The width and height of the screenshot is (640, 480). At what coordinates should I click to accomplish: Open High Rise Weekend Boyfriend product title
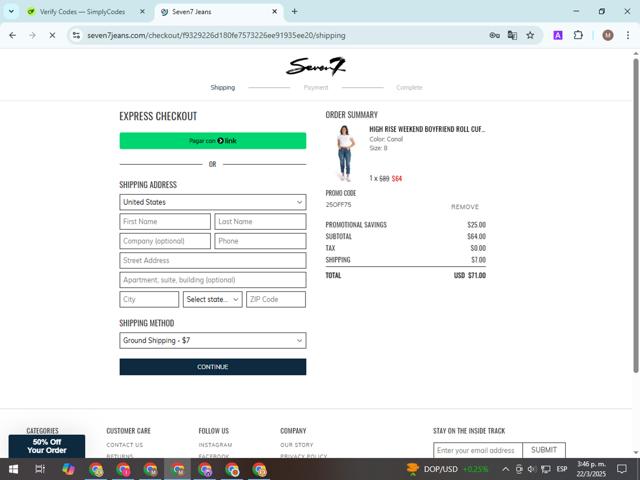427,129
